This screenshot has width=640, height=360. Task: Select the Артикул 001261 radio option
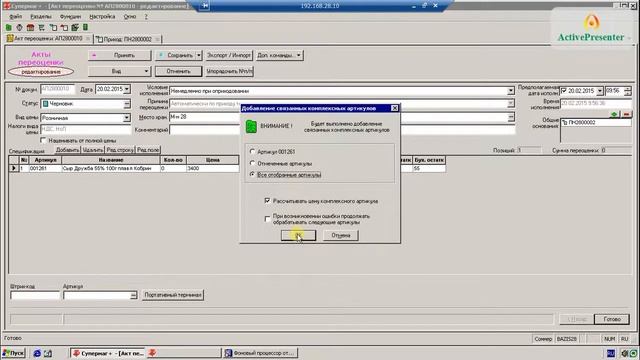pyautogui.click(x=252, y=151)
